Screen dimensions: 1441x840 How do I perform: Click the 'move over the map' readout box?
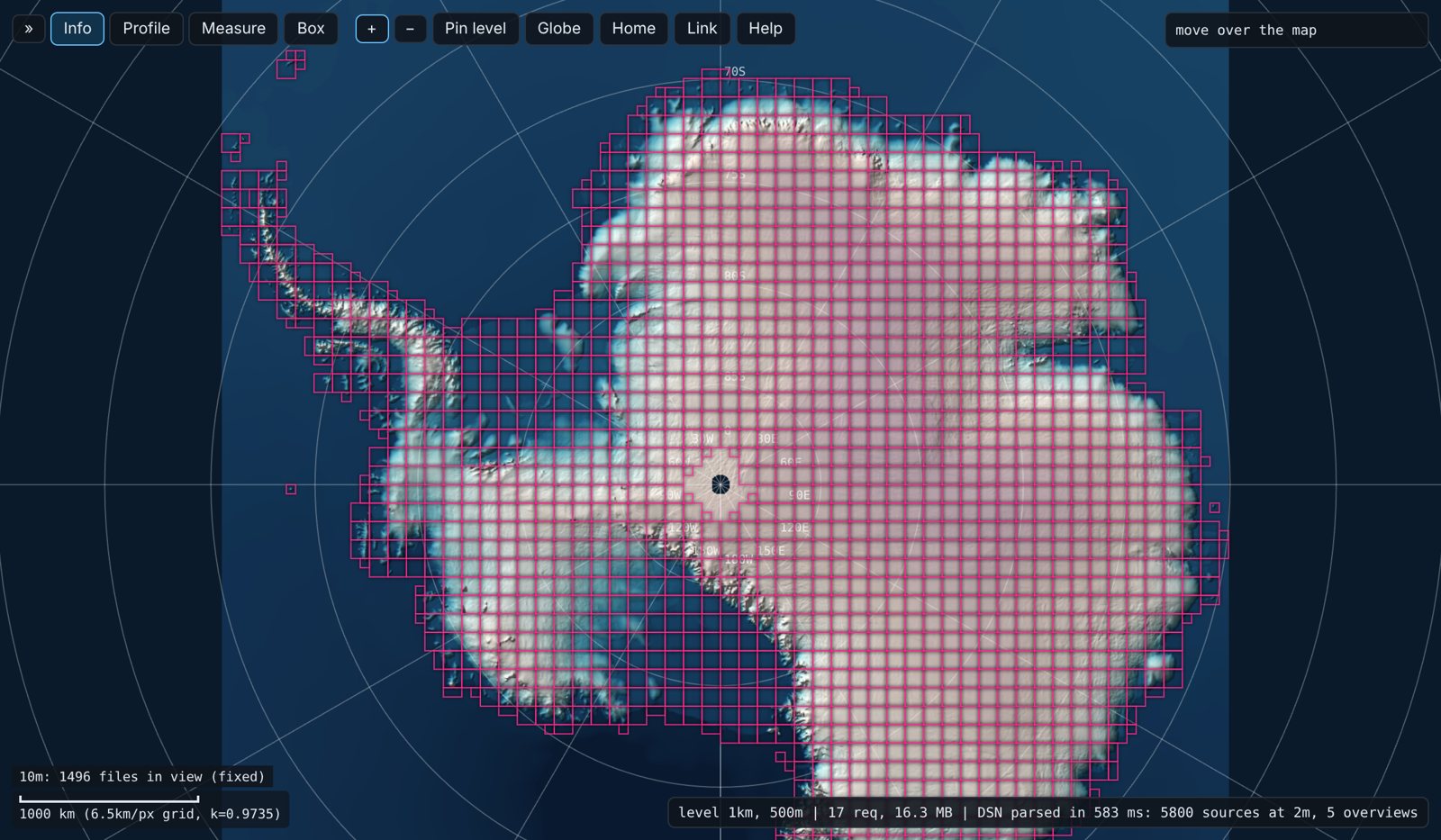[1297, 30]
